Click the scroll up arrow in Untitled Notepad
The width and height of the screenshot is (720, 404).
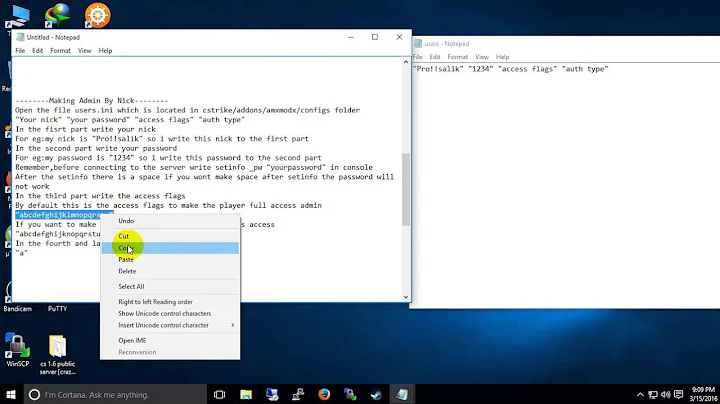pyautogui.click(x=406, y=62)
